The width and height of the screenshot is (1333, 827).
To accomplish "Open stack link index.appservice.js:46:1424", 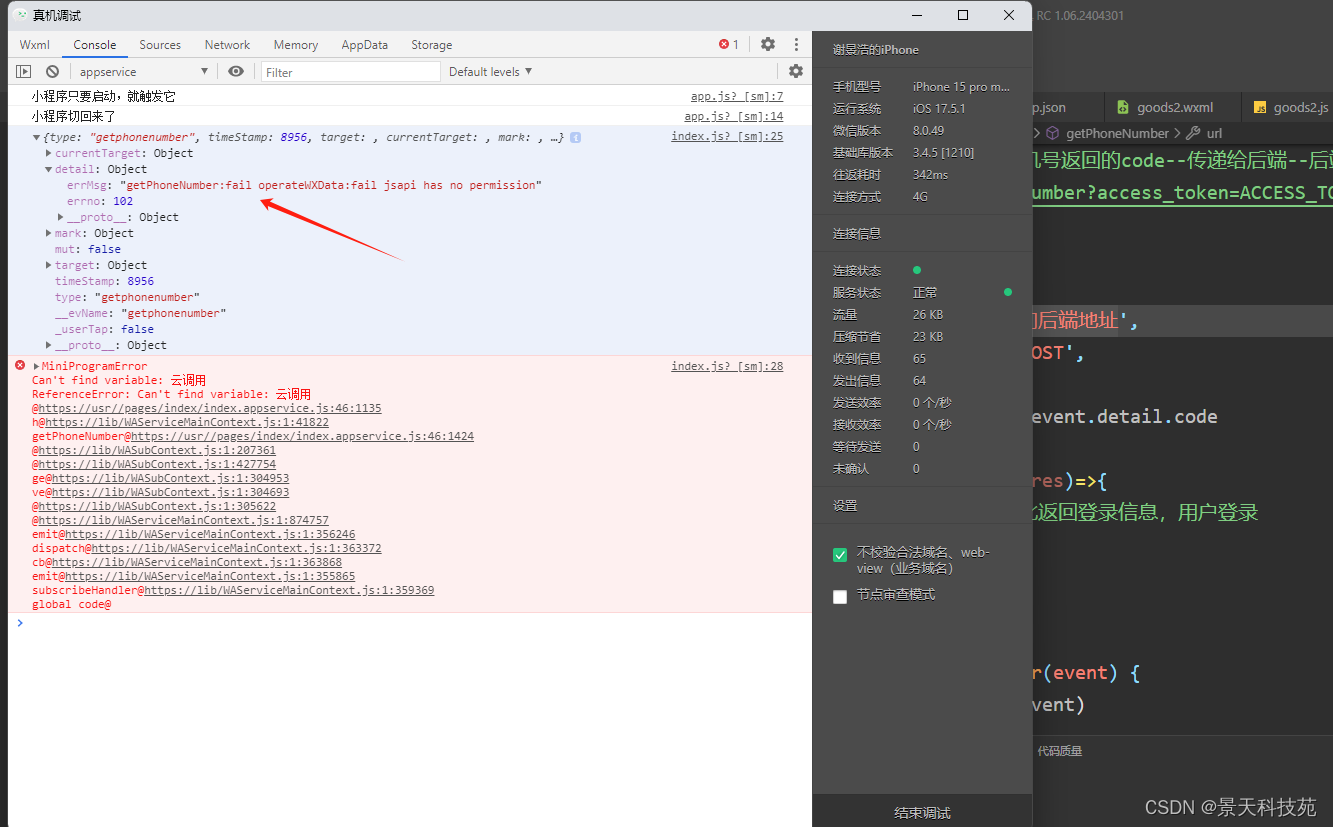I will (303, 436).
